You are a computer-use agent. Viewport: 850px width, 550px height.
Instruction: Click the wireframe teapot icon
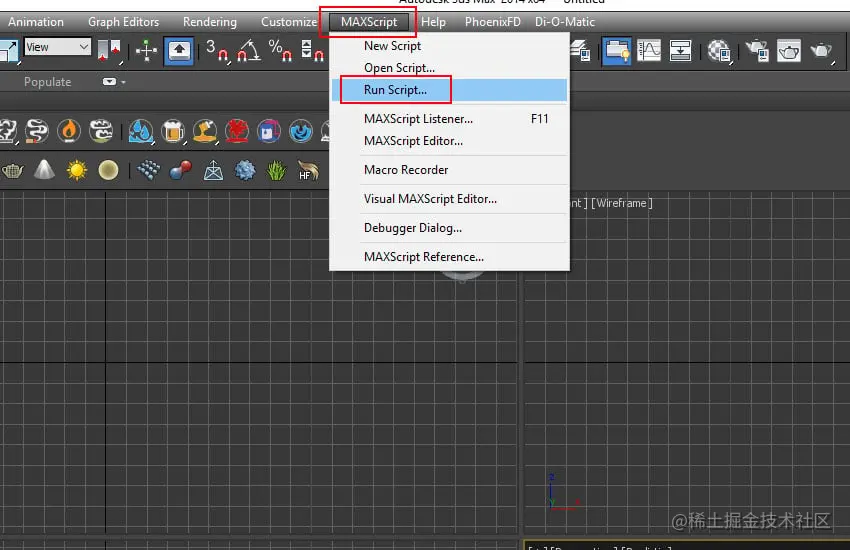point(12,171)
